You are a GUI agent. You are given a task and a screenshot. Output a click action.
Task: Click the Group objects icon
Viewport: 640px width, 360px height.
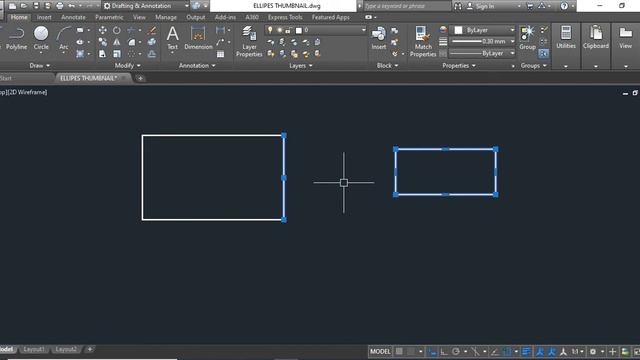pos(527,38)
